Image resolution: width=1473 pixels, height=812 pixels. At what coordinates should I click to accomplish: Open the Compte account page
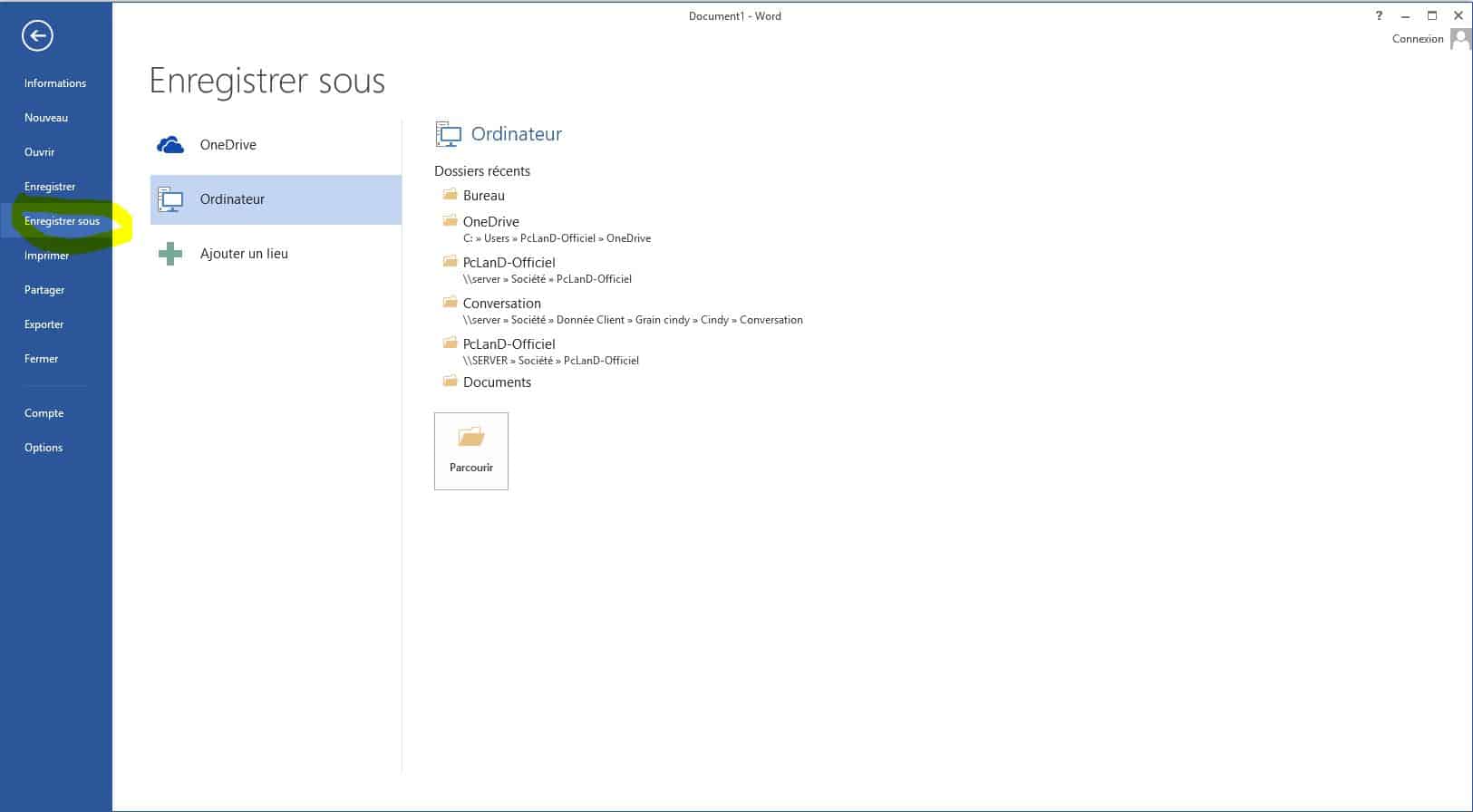(44, 413)
